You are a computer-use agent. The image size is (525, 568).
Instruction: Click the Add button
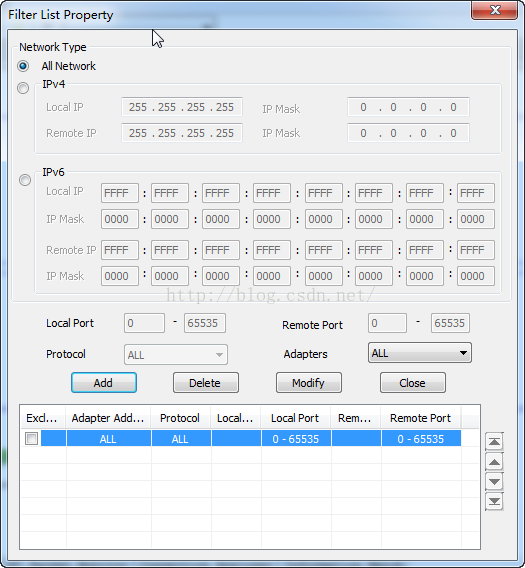click(104, 383)
